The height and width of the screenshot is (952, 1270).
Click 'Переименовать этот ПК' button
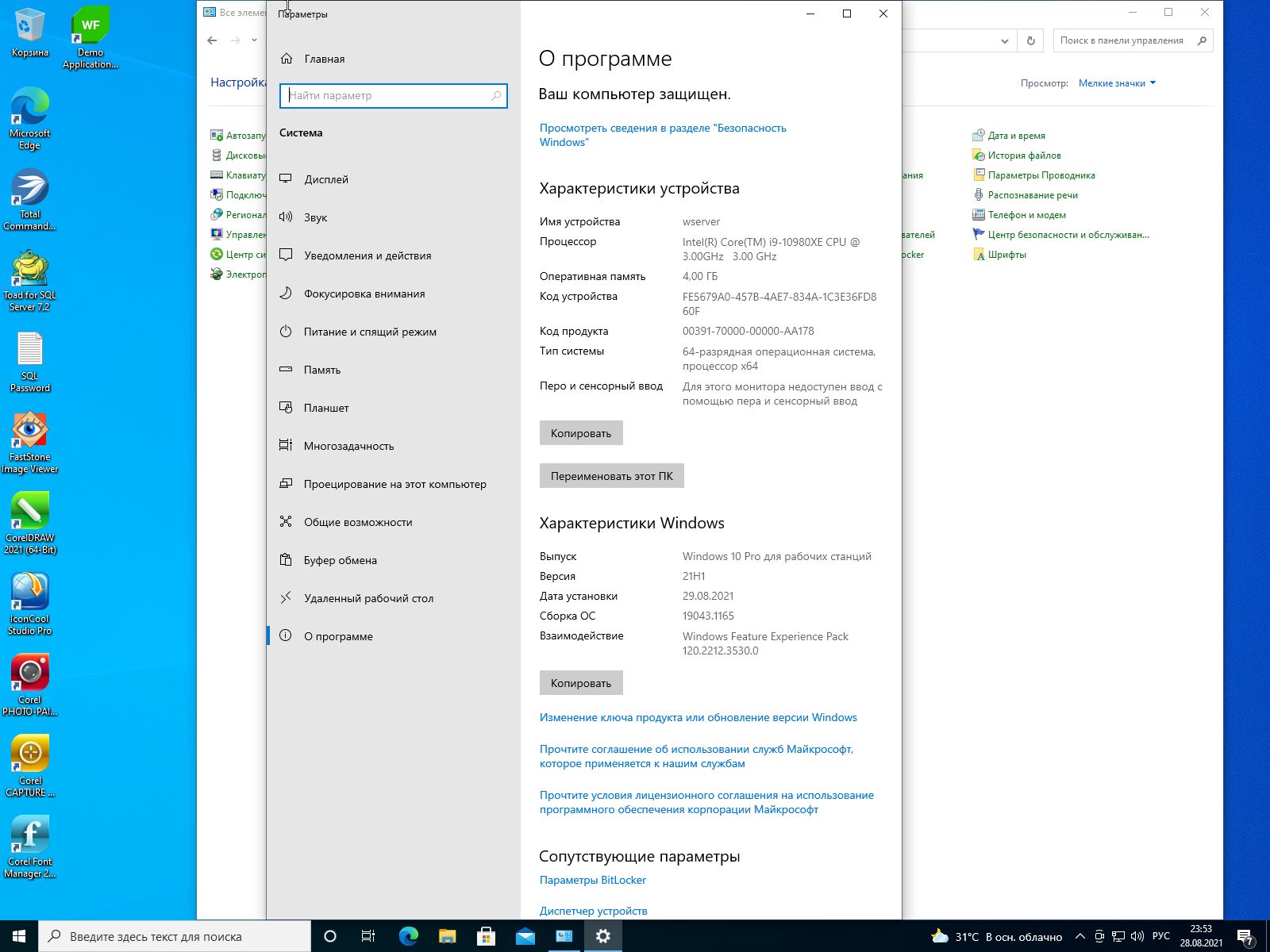[x=612, y=476]
